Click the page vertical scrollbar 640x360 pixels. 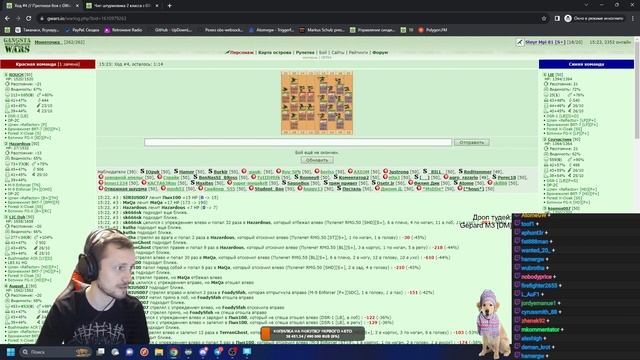pos(637,90)
